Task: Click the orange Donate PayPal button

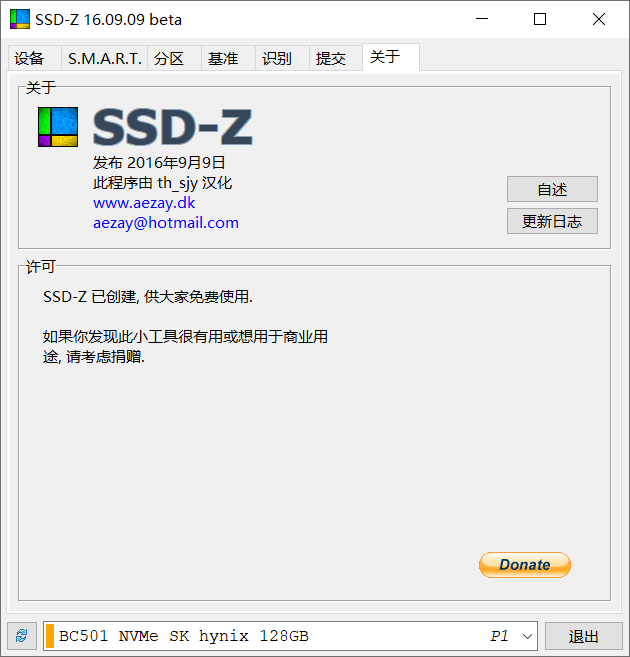Action: click(x=524, y=565)
